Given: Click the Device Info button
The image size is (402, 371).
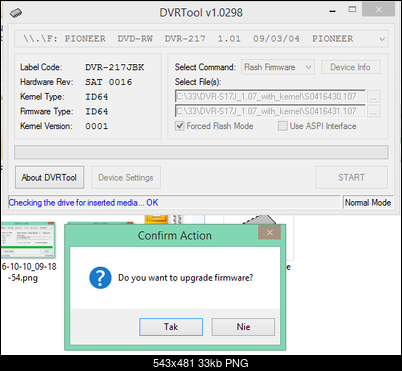Looking at the screenshot, I should (x=350, y=67).
